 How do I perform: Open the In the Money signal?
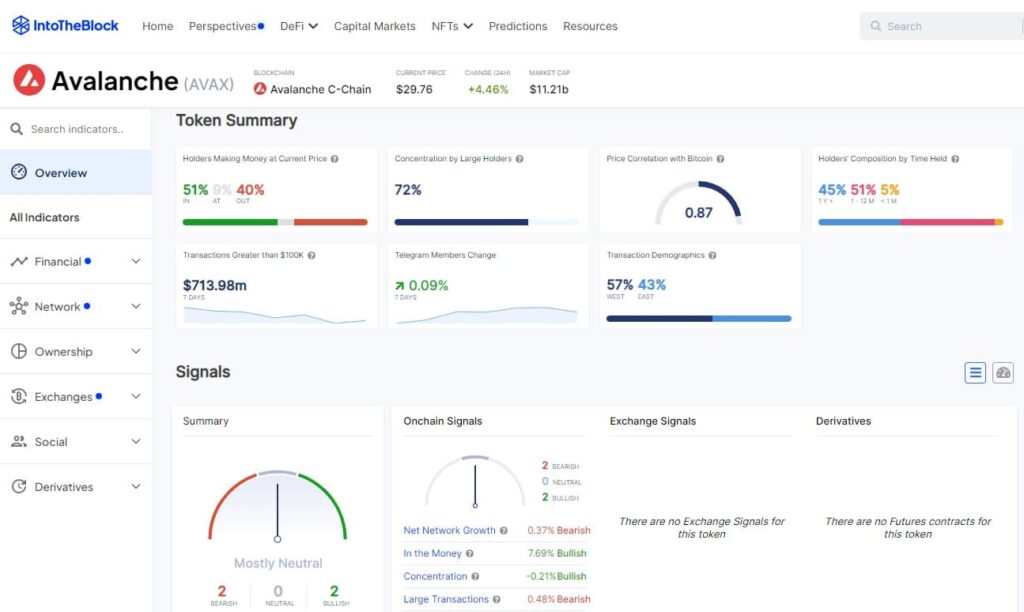tap(432, 553)
